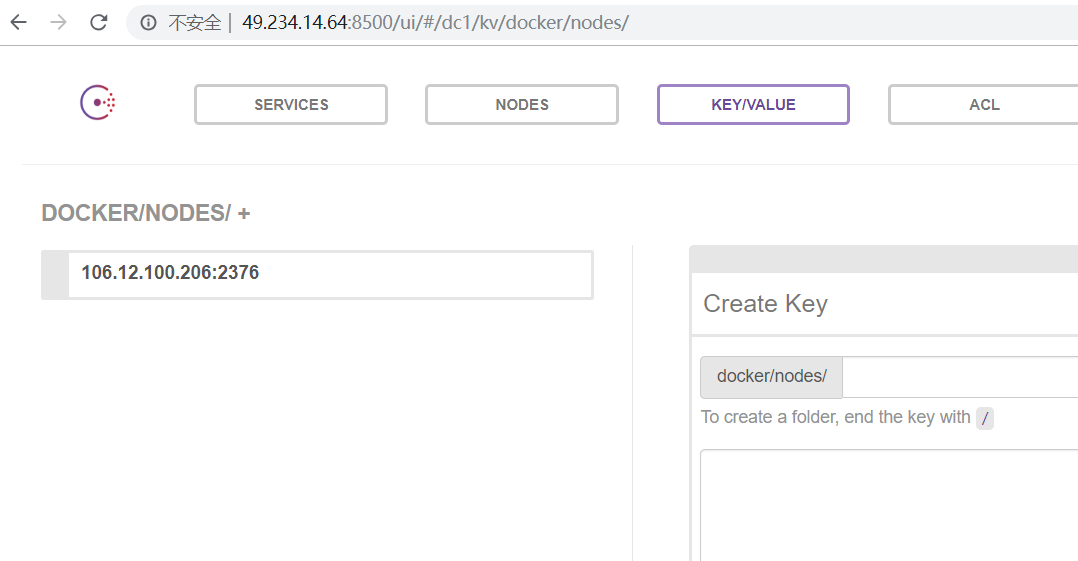Switch to the NODES top navigation tab
1078x561 pixels.
(522, 104)
